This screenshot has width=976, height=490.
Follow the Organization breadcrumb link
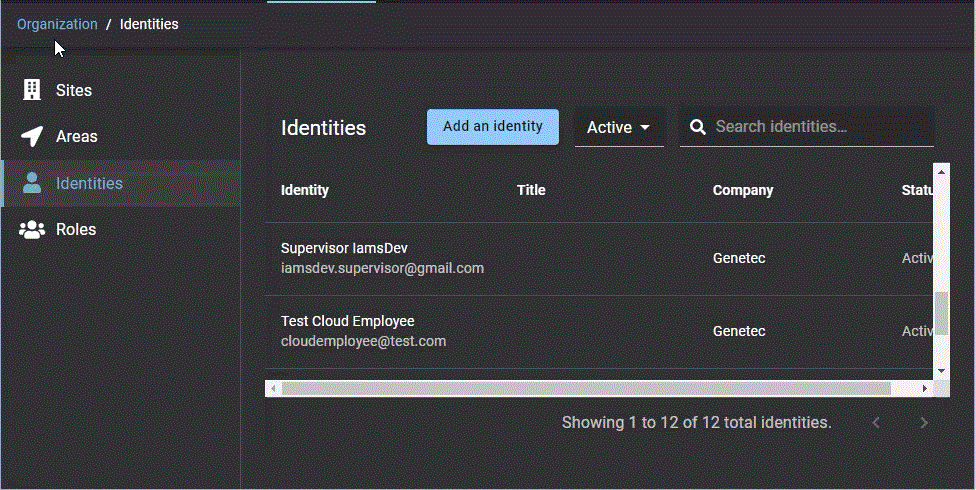point(57,24)
